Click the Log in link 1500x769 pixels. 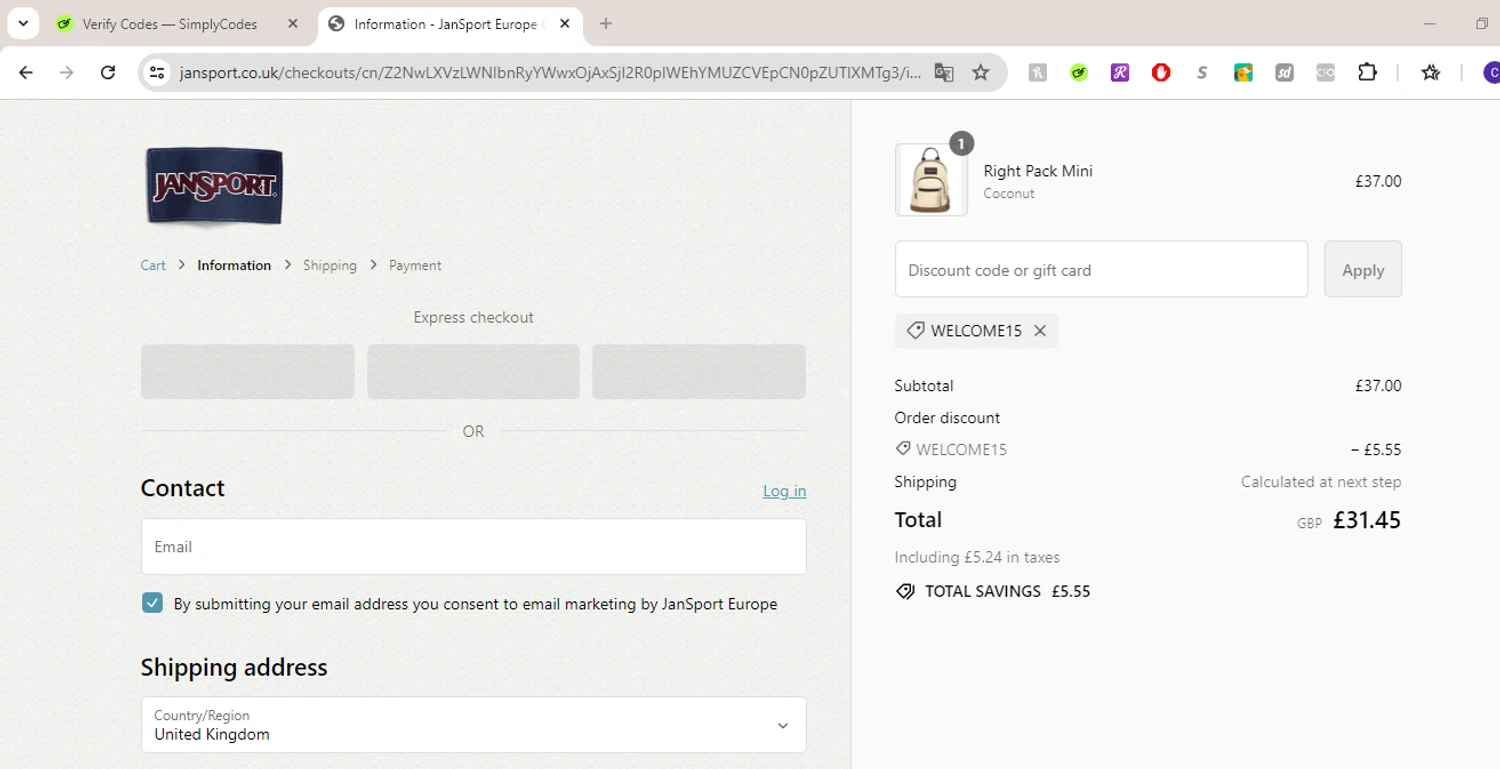(x=784, y=491)
